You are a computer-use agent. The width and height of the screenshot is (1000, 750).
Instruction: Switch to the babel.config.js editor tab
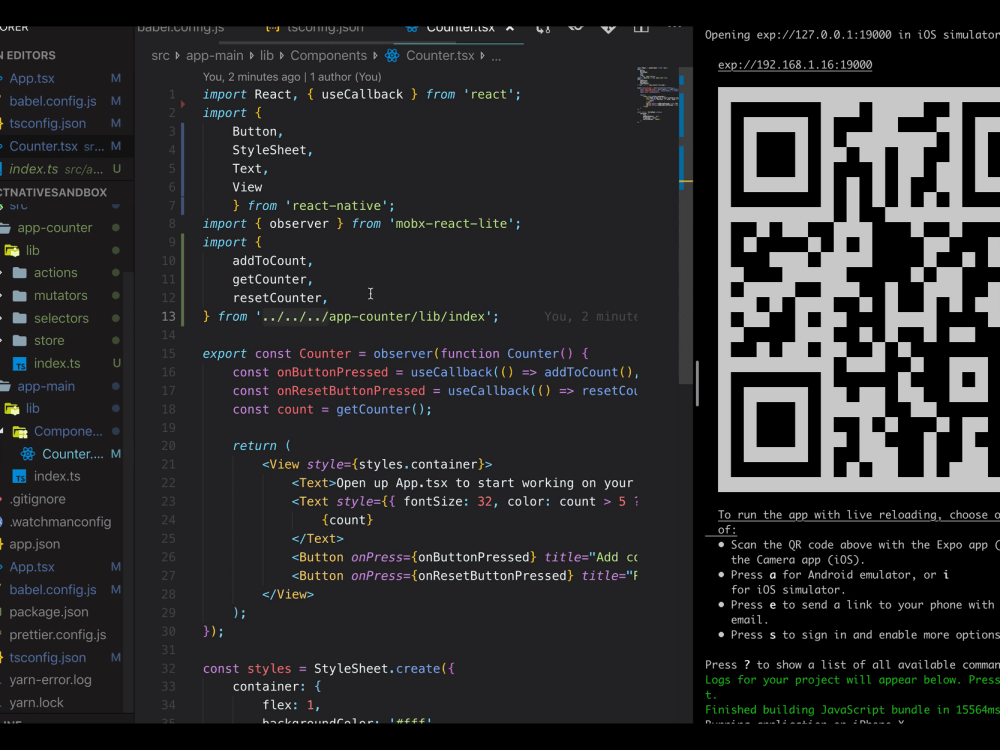point(180,30)
